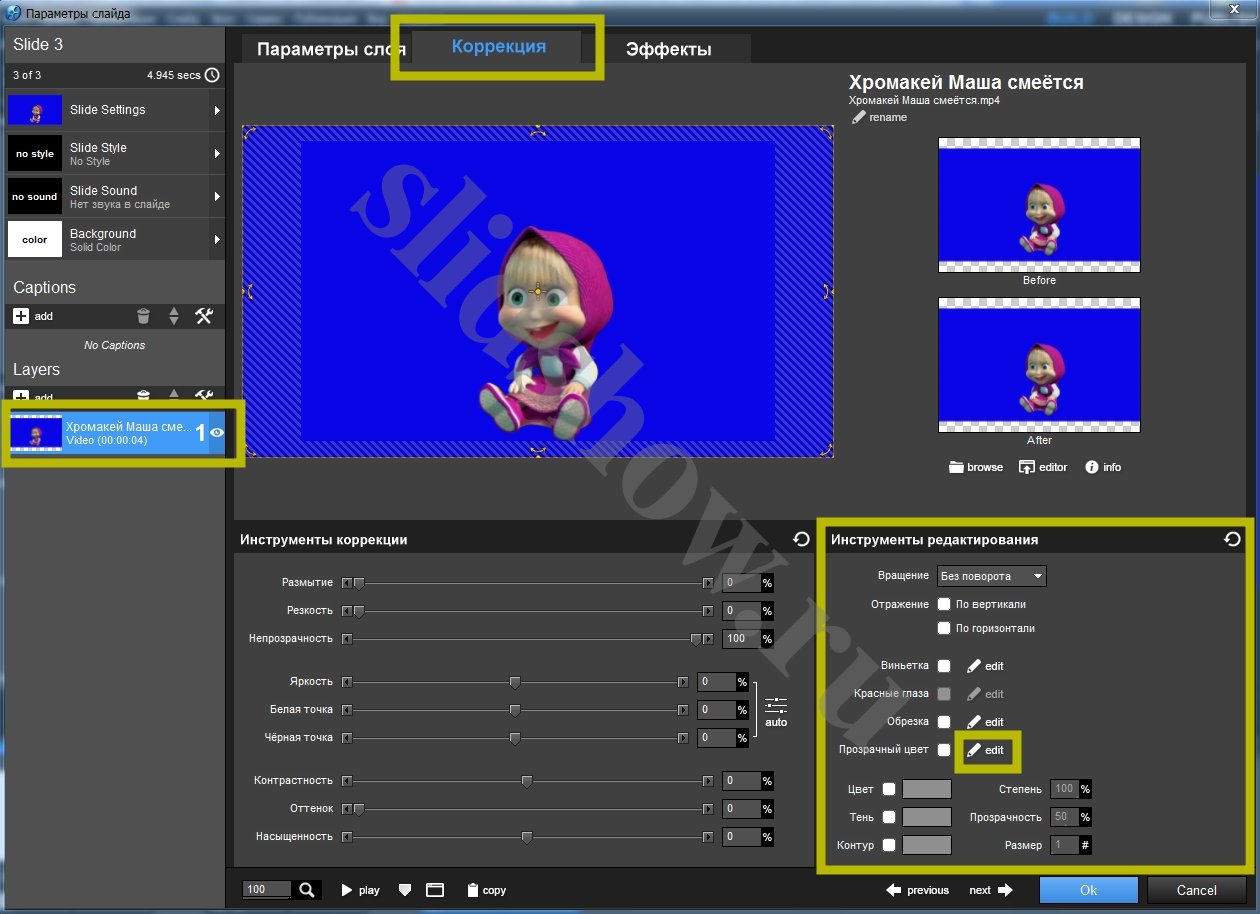Reset the Инструменты редактирования panel

click(1232, 539)
